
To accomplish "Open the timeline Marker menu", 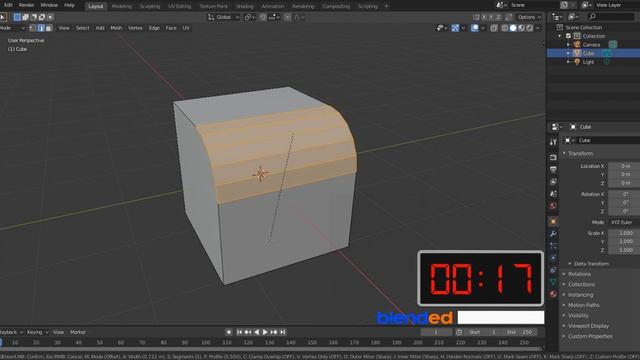I will (78, 332).
